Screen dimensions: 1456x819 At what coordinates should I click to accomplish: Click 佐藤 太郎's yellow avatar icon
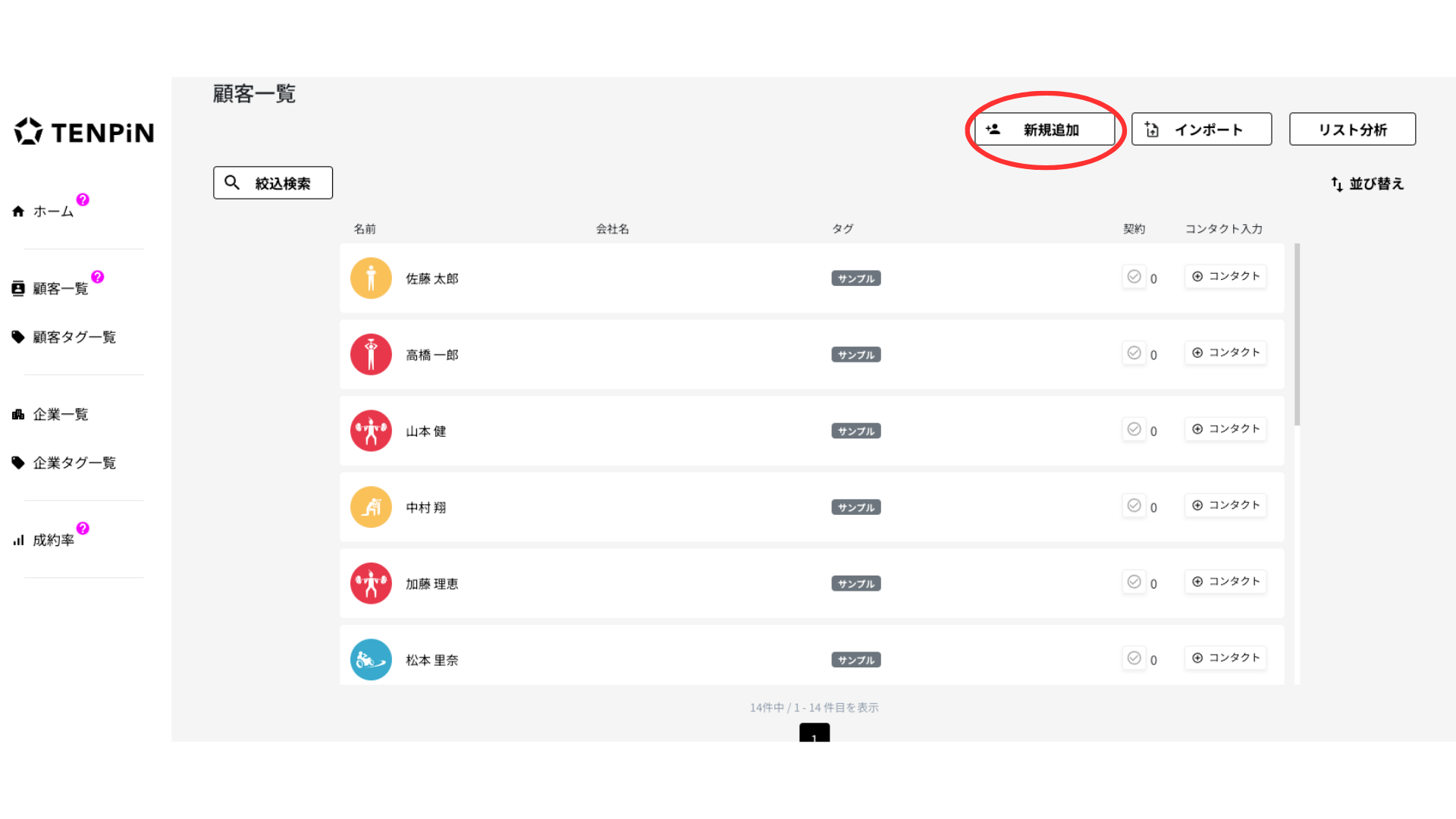pyautogui.click(x=371, y=278)
